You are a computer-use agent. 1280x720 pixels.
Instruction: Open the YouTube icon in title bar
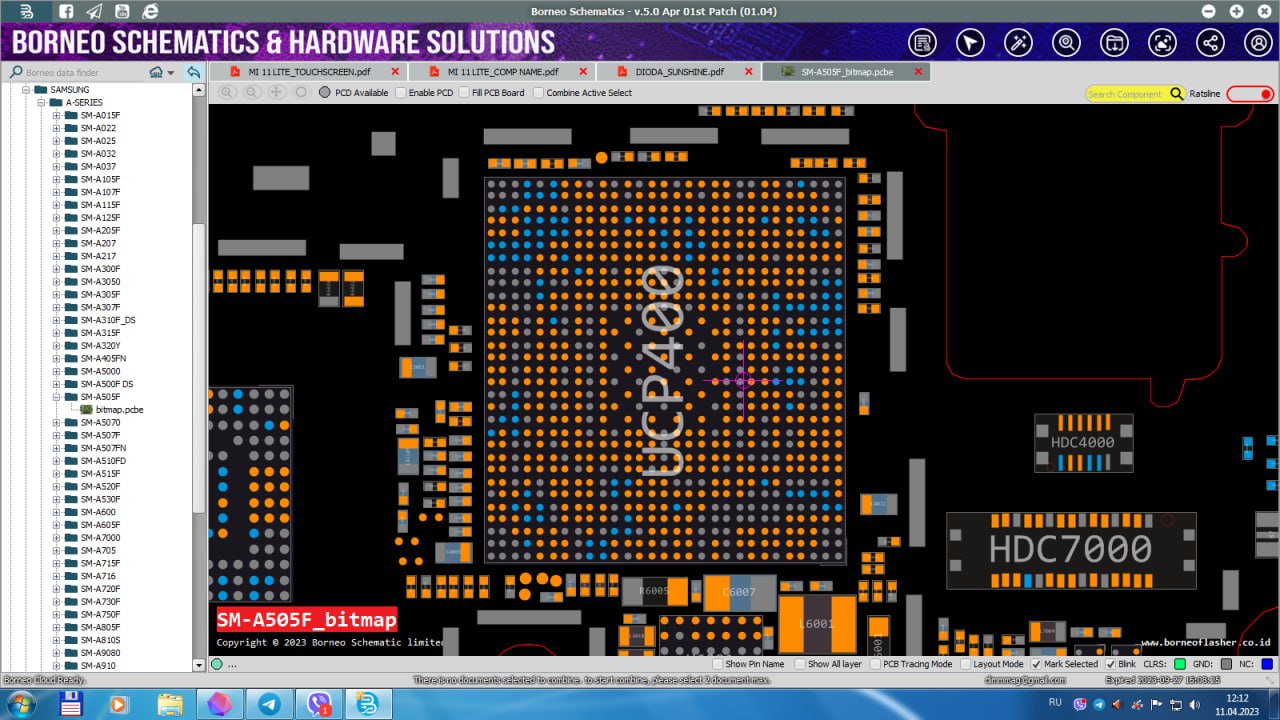point(122,12)
